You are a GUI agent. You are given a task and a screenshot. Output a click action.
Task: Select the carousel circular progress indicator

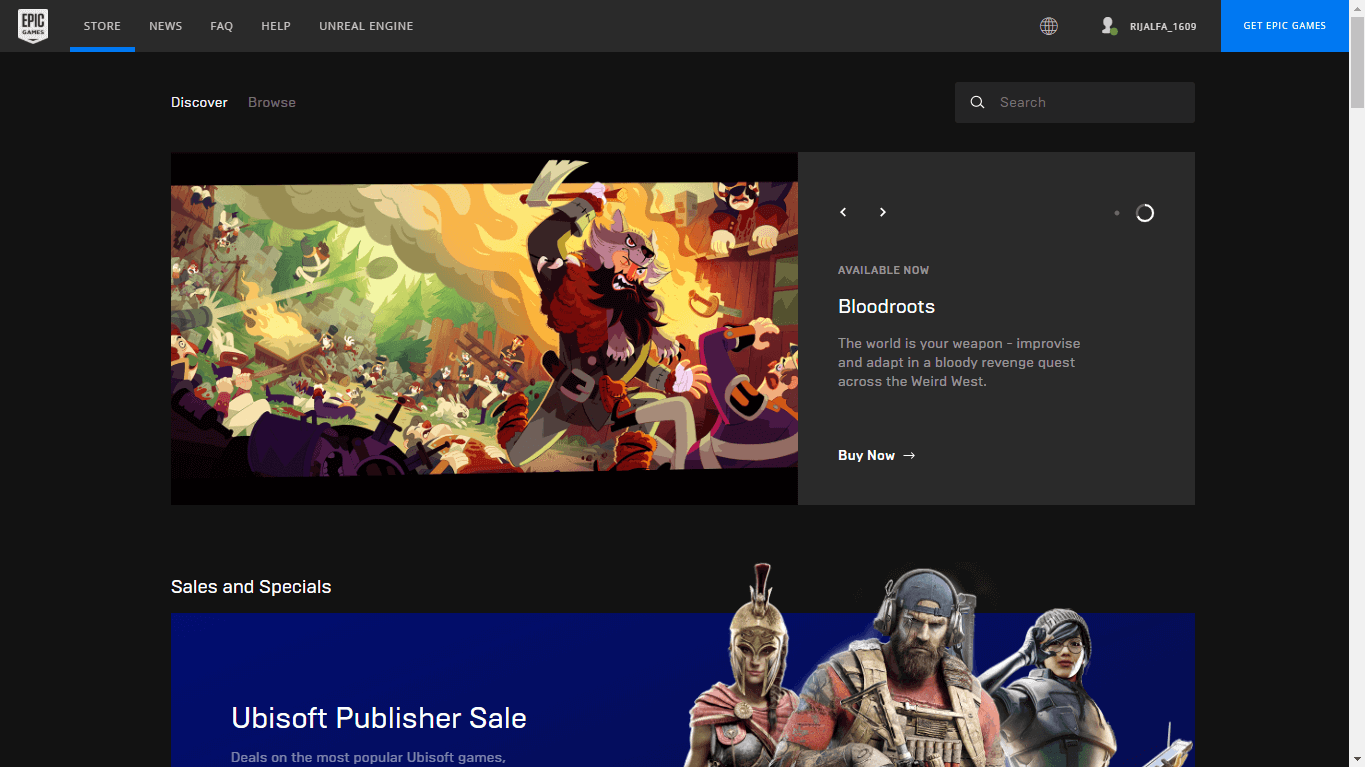[1145, 213]
